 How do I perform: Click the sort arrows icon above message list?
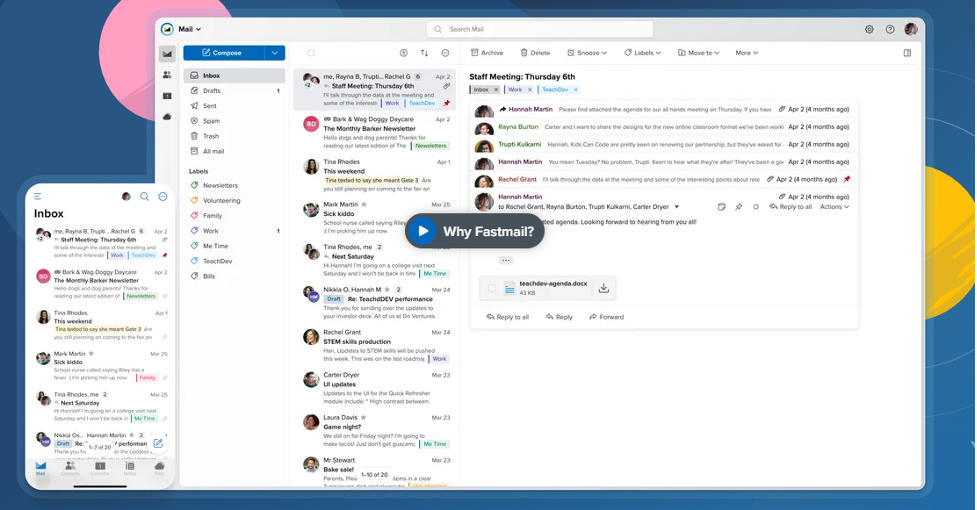[424, 53]
